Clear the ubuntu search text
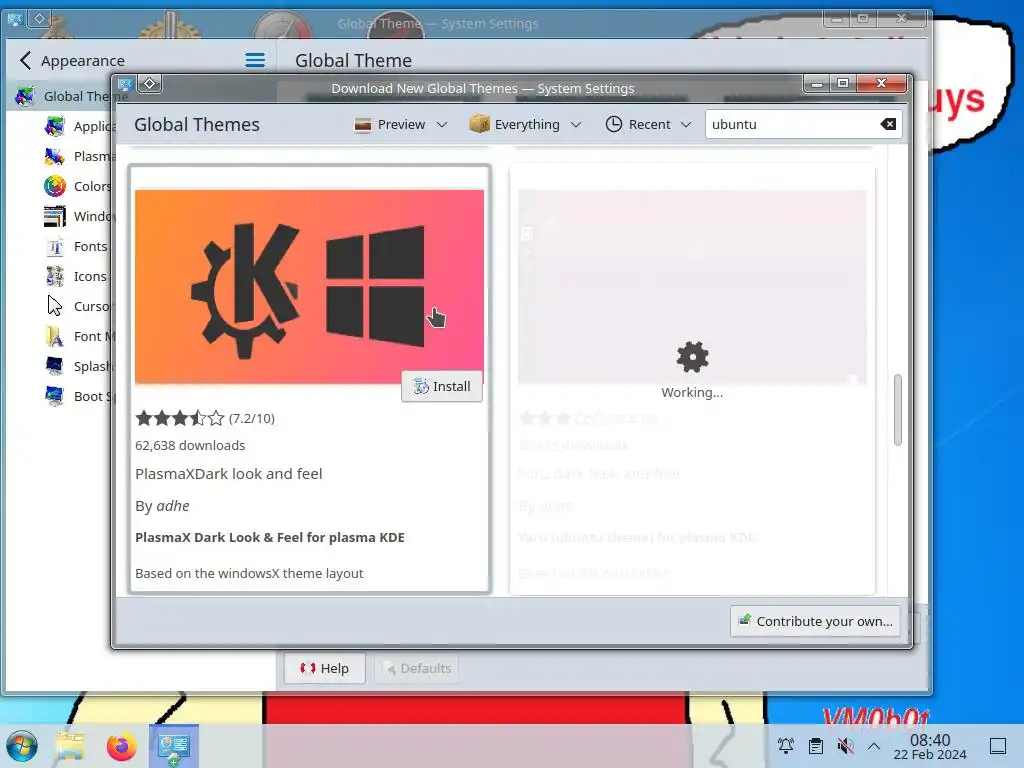1024x768 pixels. click(888, 124)
